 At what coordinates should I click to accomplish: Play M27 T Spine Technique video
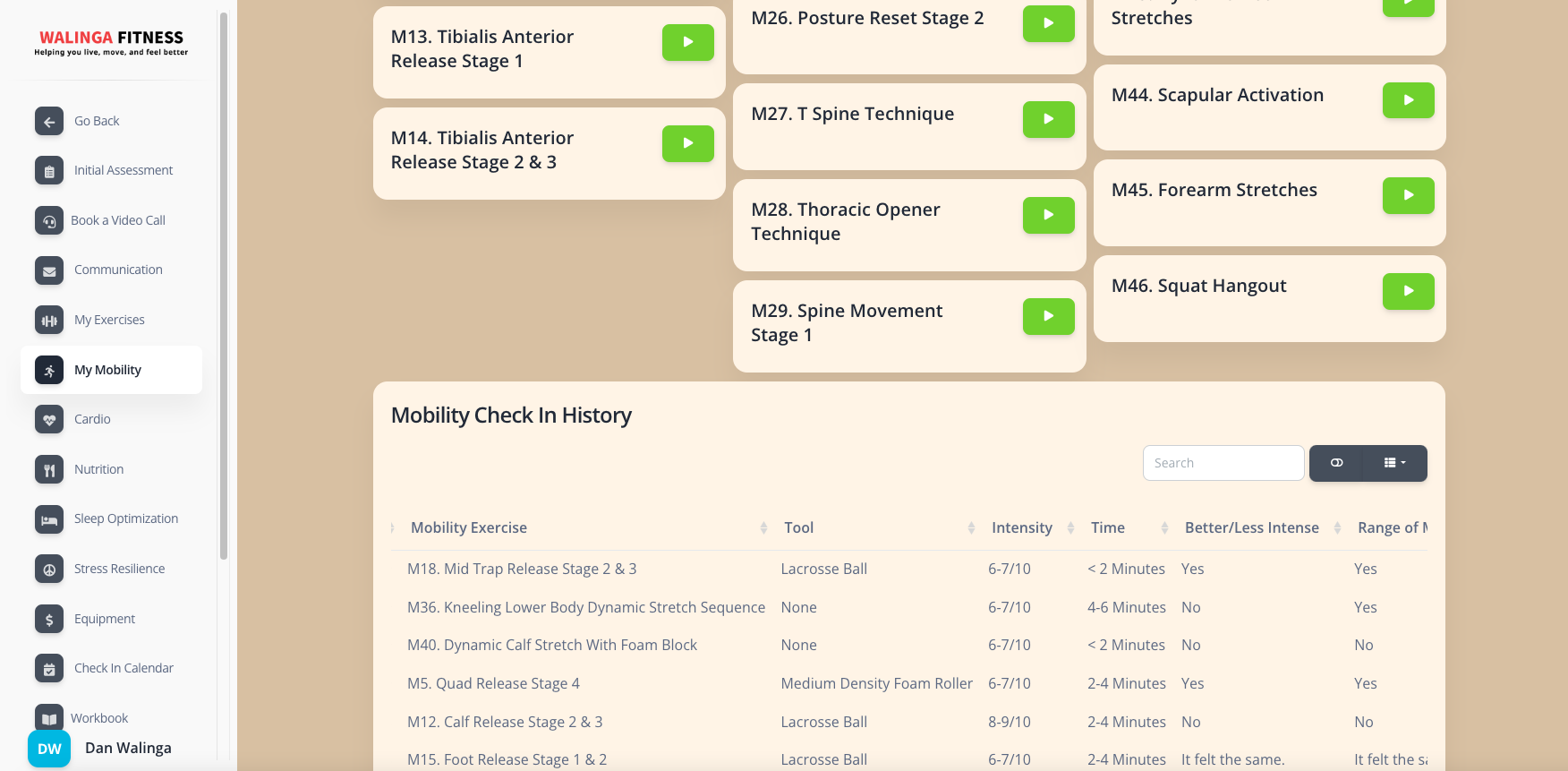point(1049,119)
